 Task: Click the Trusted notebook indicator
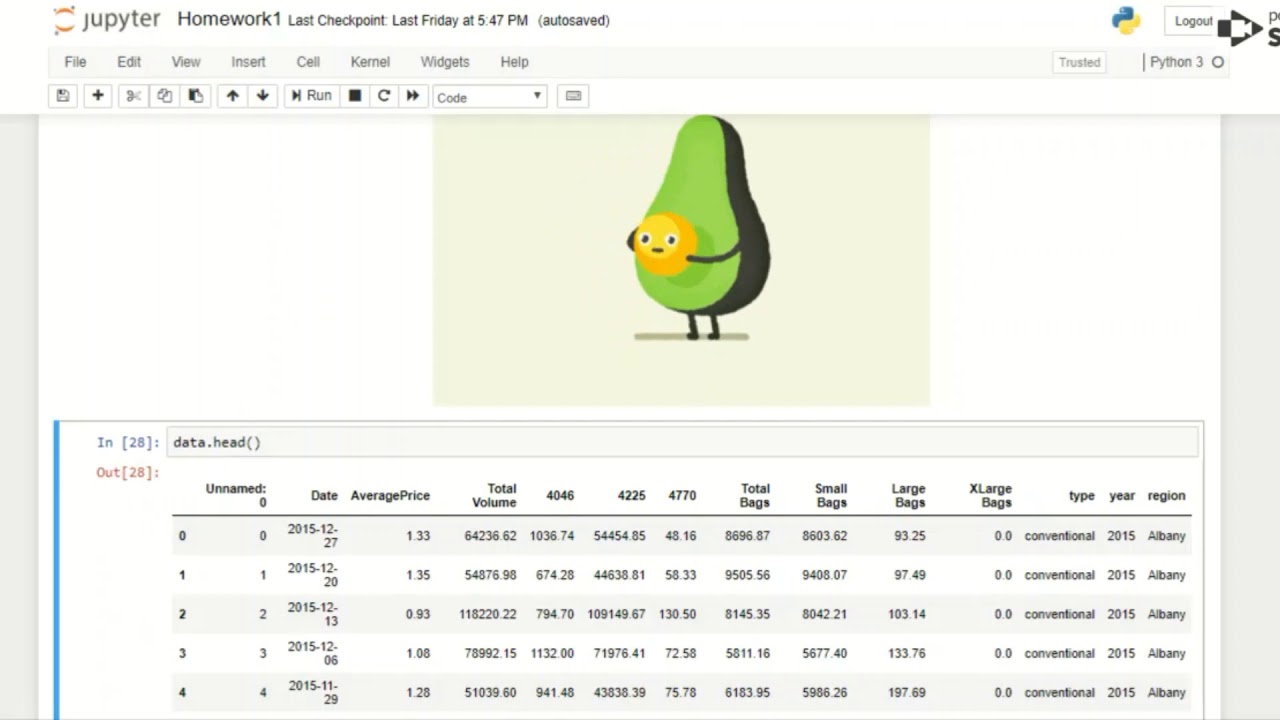point(1079,62)
